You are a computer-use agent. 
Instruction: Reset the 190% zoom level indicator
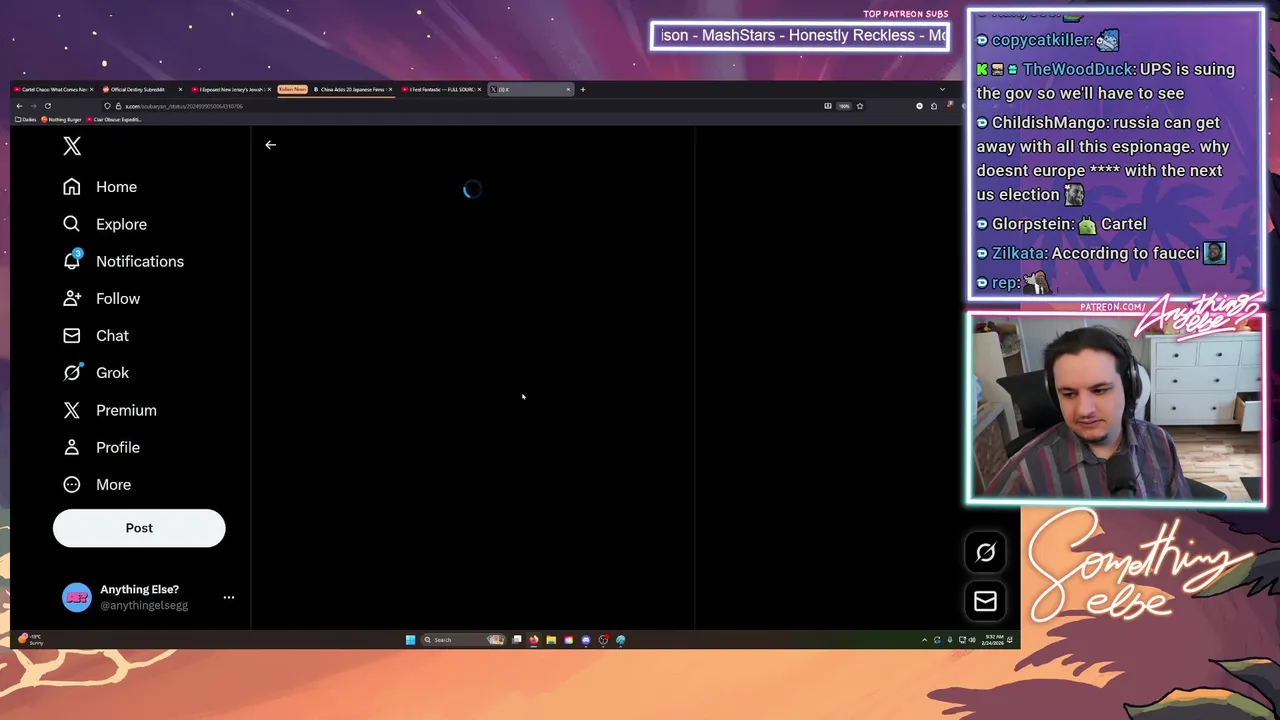(844, 106)
